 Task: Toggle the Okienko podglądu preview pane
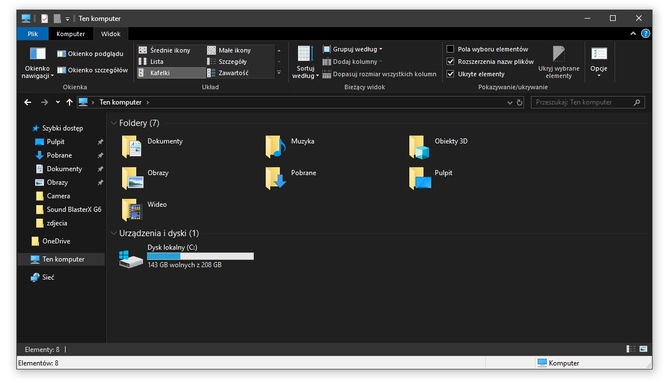coord(90,54)
